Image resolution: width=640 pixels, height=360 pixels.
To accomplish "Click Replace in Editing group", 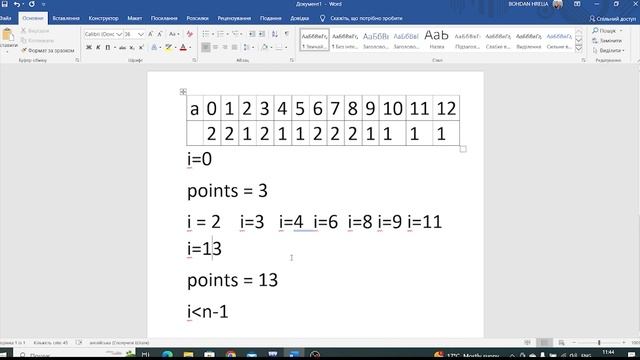I will pos(607,41).
